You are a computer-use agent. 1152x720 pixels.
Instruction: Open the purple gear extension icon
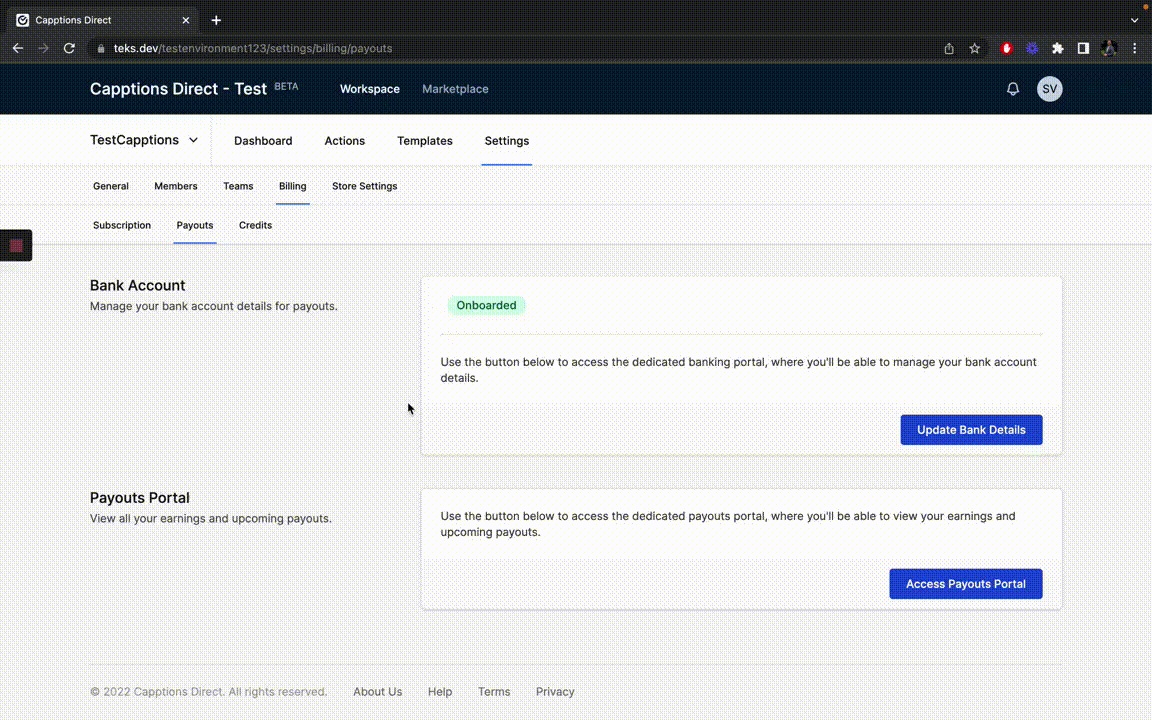(x=1032, y=48)
